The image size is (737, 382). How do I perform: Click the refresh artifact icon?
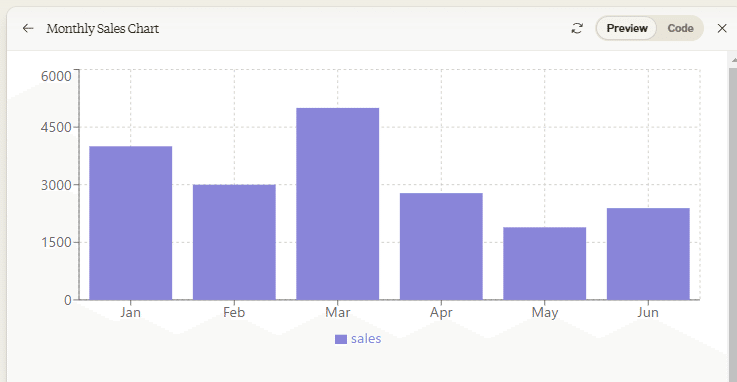[x=577, y=29]
